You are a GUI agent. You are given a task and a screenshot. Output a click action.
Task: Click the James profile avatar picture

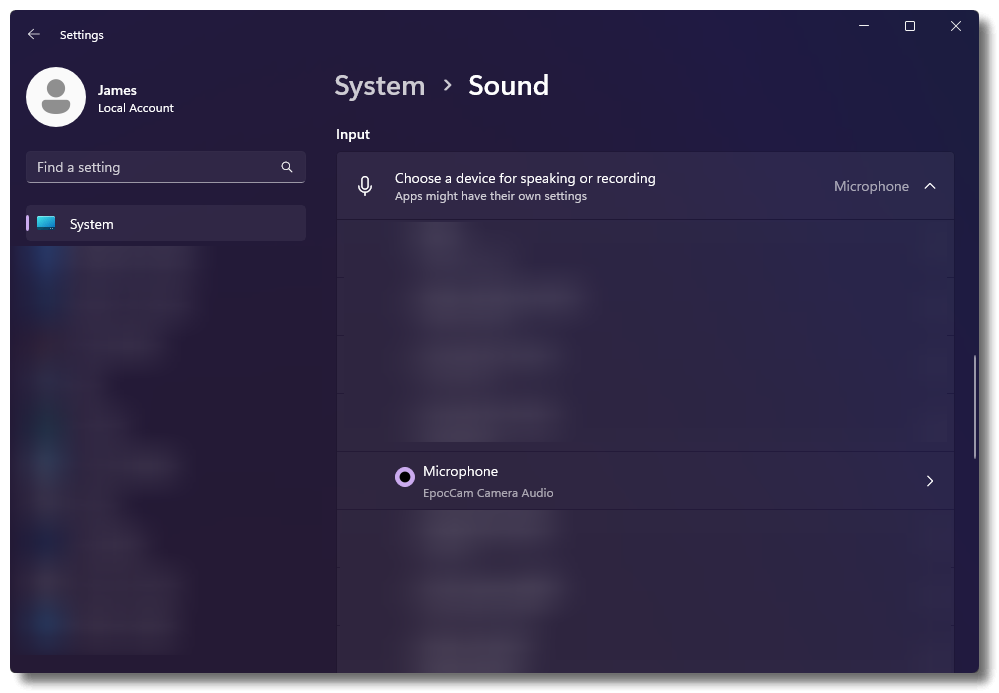[56, 97]
